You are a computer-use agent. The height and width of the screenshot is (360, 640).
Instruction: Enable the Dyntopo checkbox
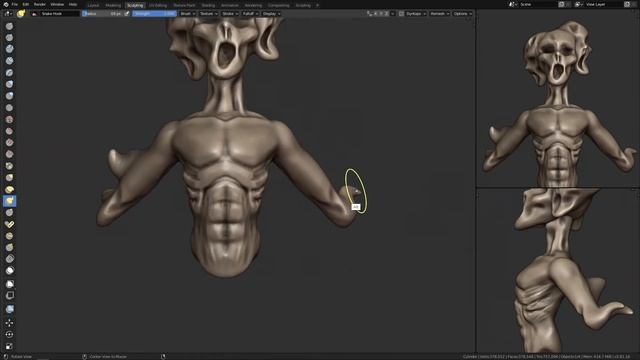tap(401, 13)
